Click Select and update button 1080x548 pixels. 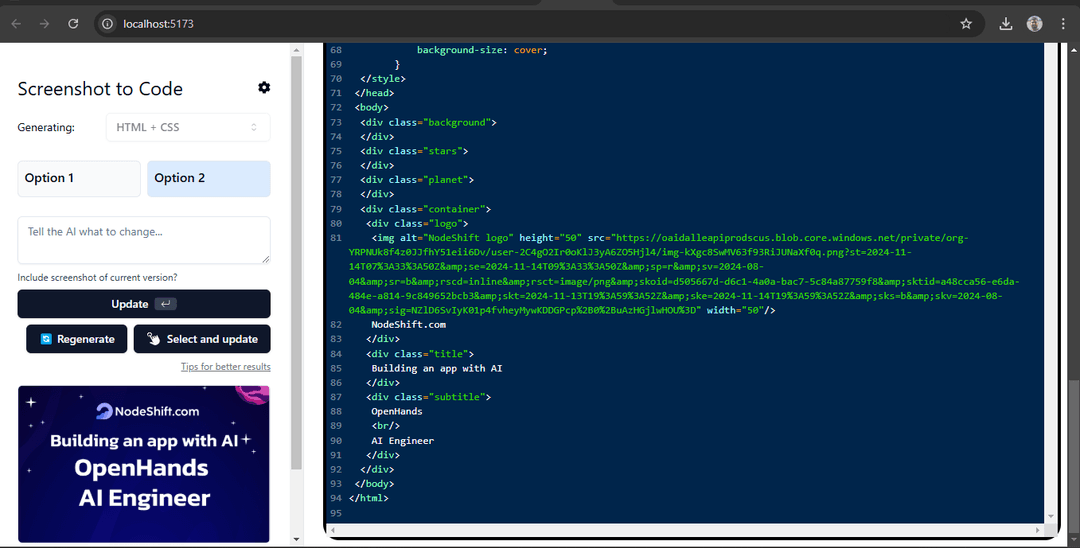point(202,339)
